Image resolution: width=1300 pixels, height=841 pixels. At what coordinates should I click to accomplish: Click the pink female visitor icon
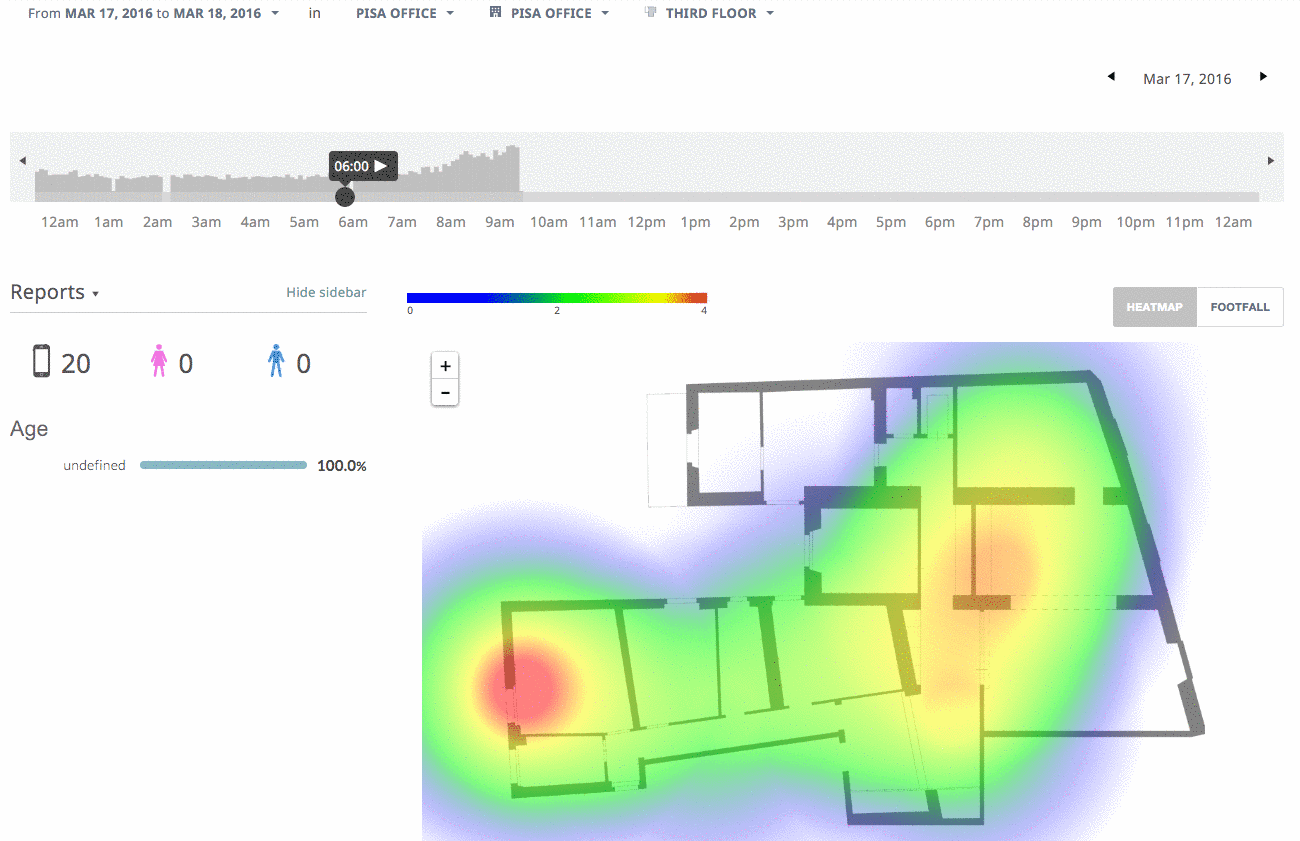pyautogui.click(x=158, y=362)
